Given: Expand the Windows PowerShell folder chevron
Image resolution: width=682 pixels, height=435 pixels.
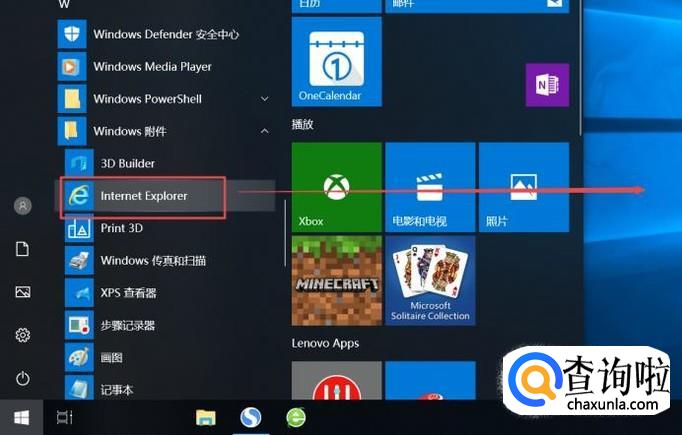Looking at the screenshot, I should click(264, 99).
